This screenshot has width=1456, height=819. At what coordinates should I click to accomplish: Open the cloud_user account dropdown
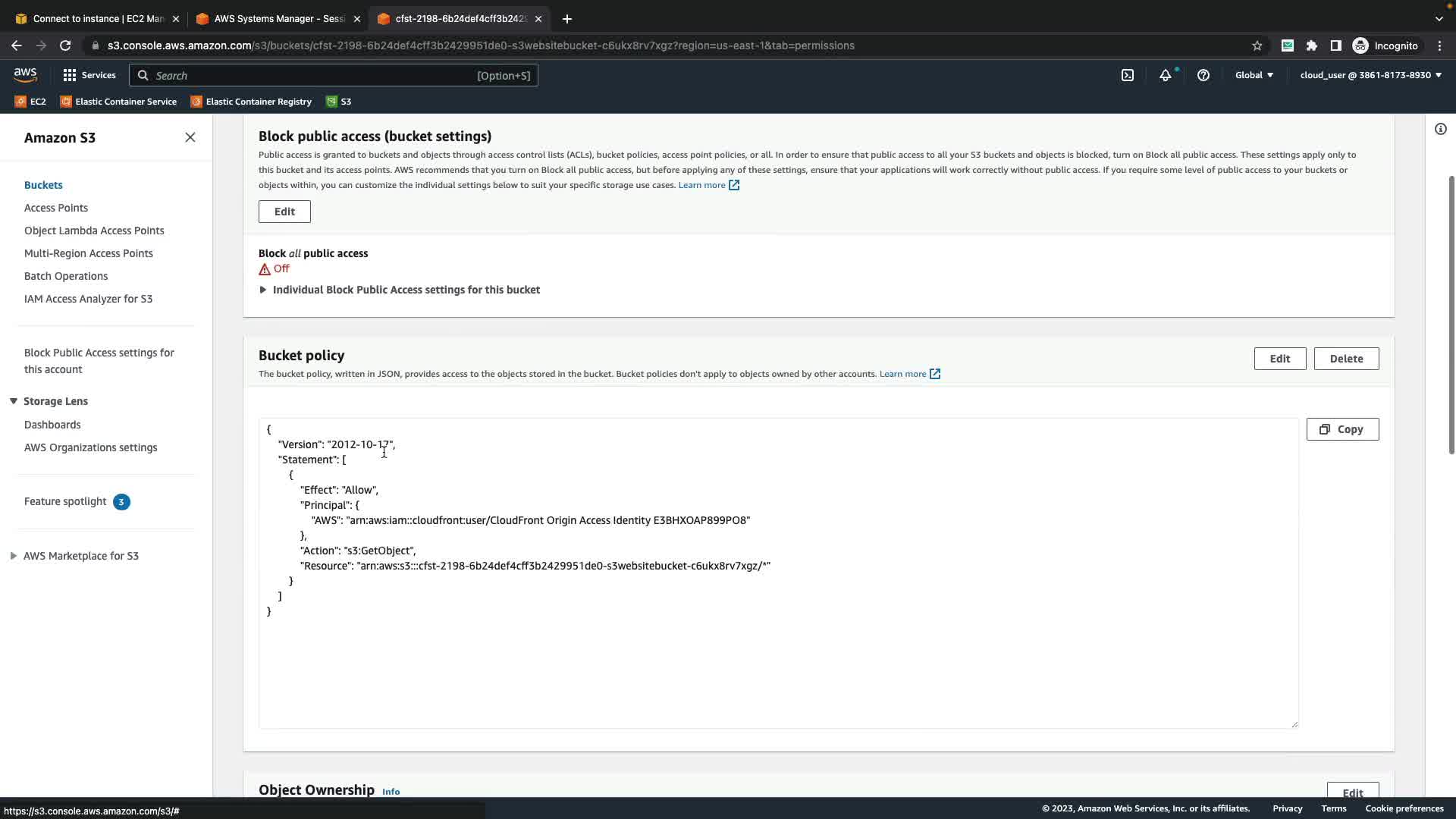point(1370,75)
